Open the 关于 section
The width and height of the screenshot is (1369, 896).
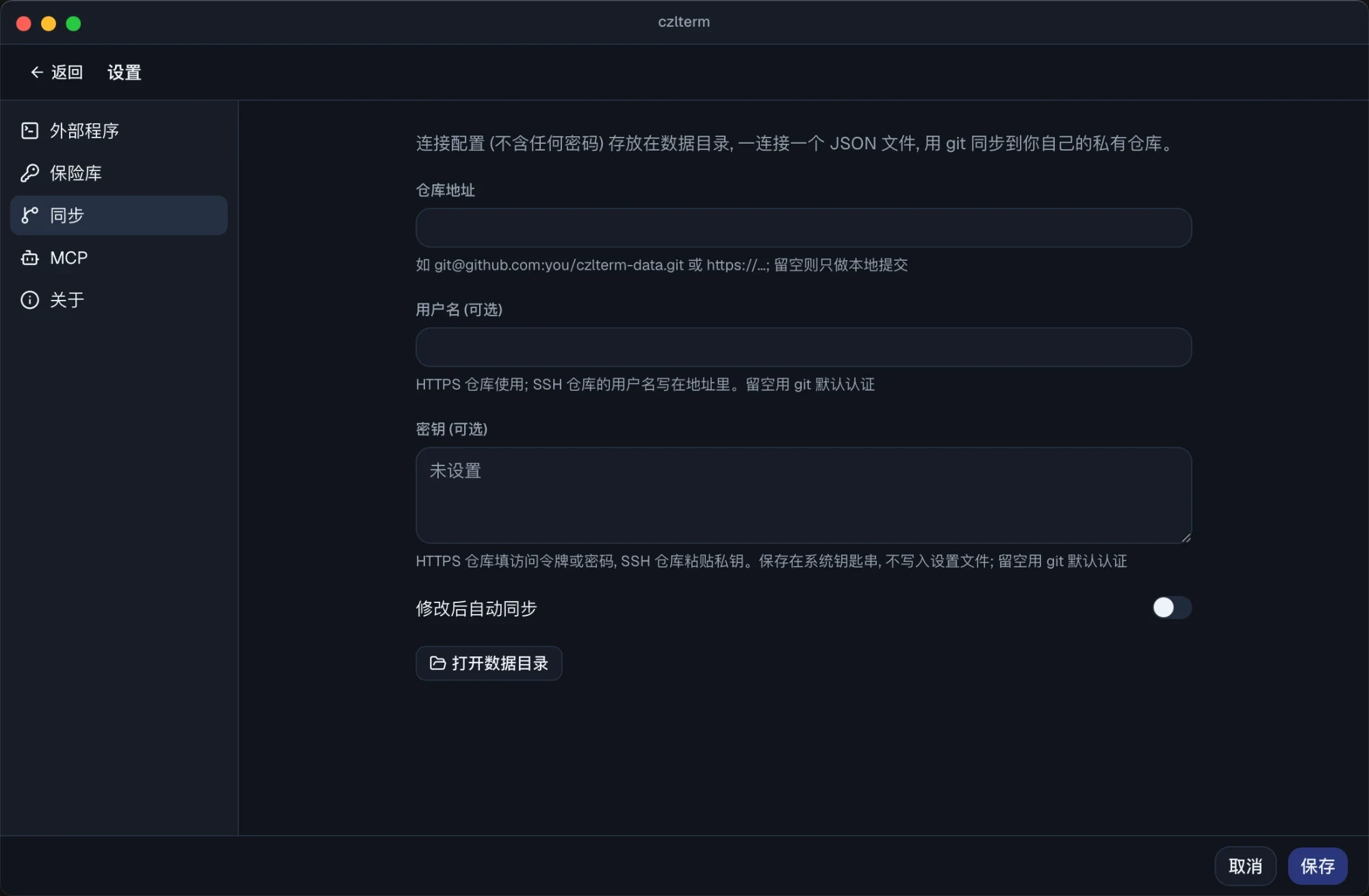[x=118, y=300]
